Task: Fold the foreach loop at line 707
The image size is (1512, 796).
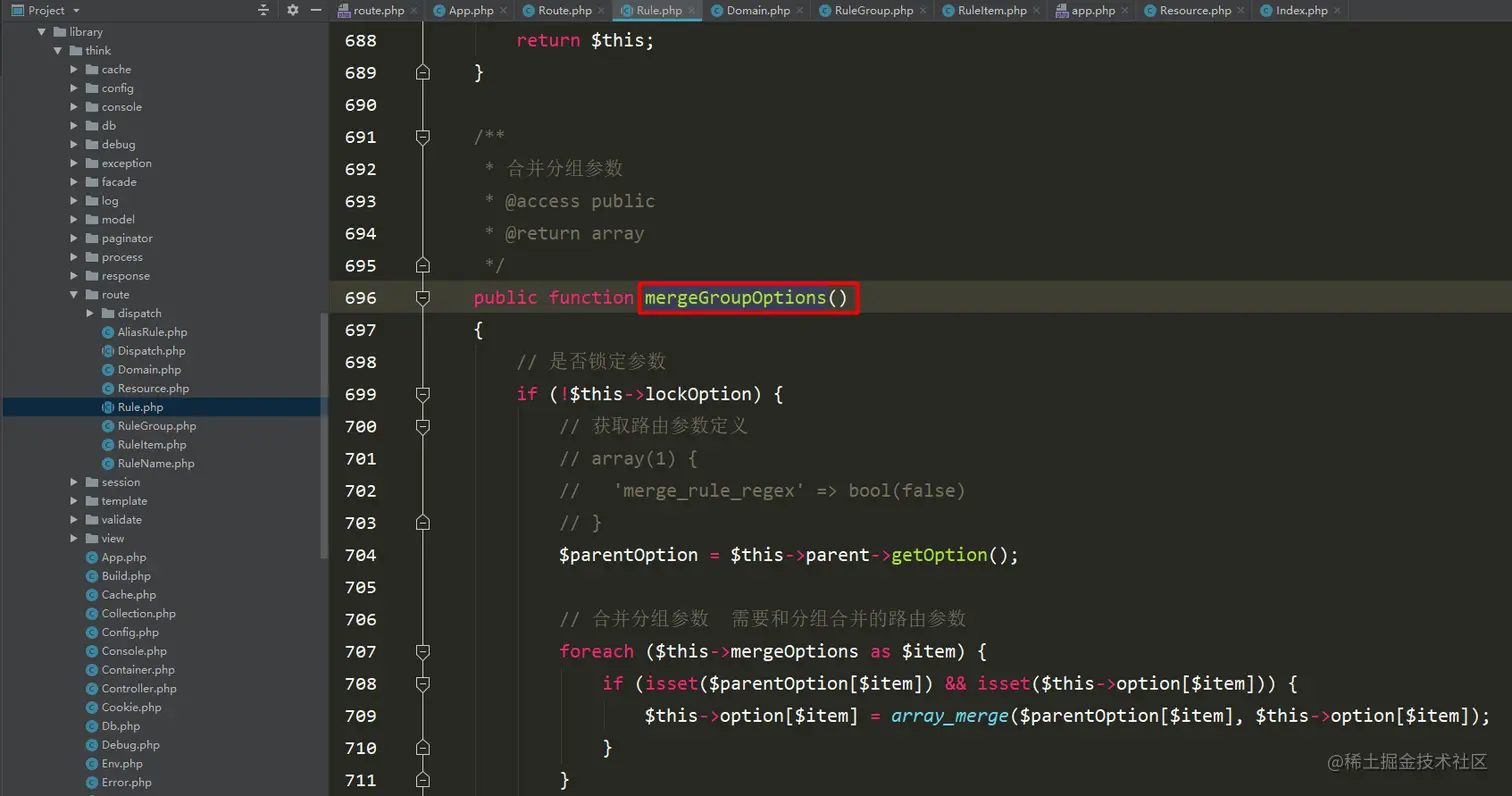Action: [423, 651]
